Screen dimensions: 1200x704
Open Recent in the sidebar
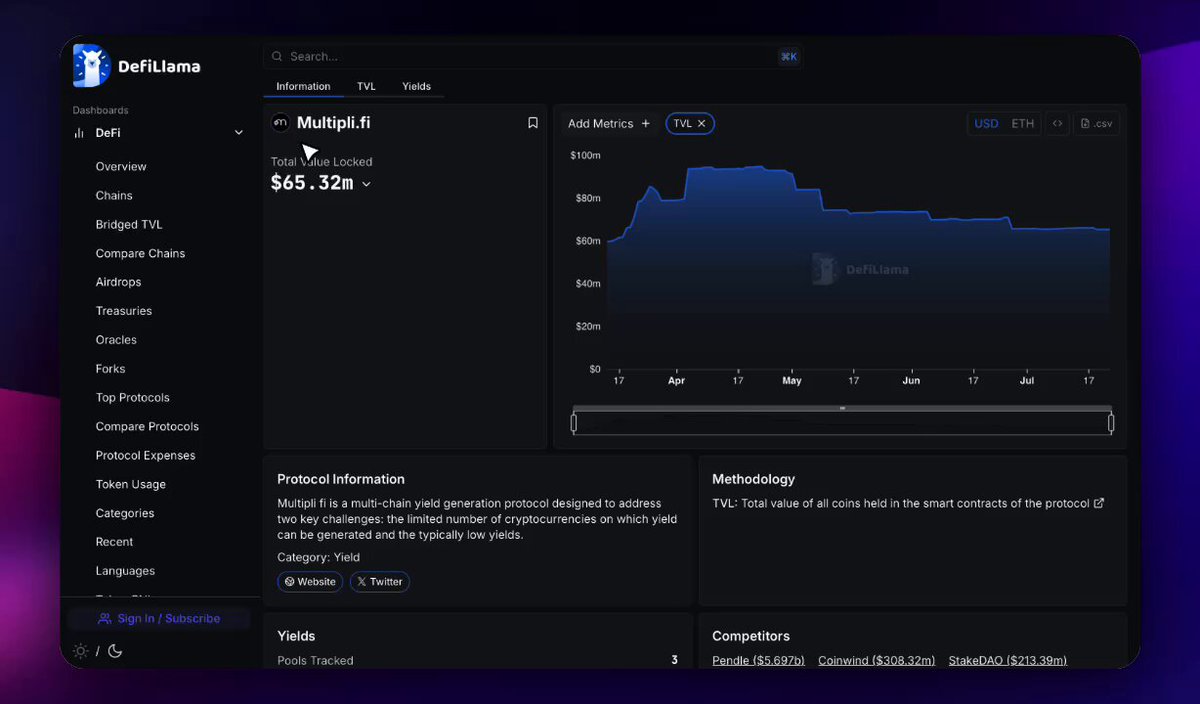coord(114,542)
